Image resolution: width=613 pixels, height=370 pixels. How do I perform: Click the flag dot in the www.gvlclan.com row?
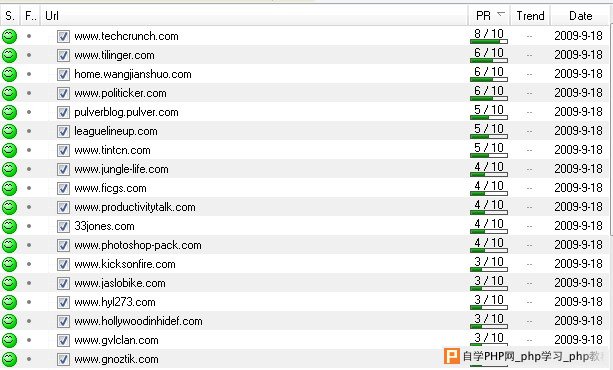point(29,340)
